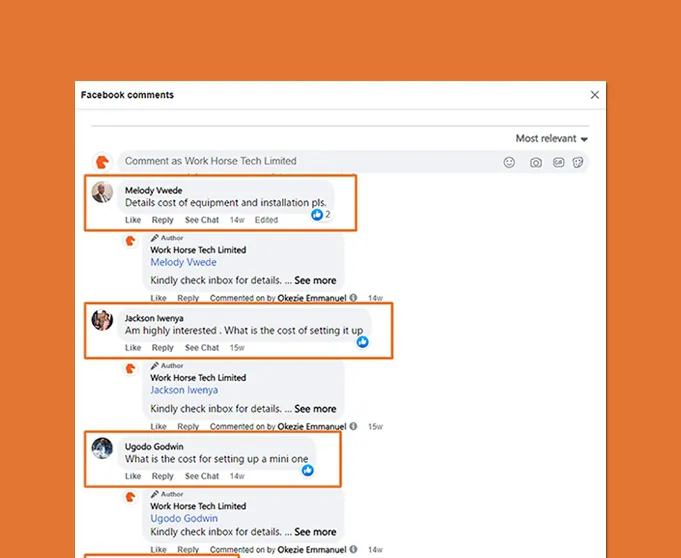Viewport: 681px width, 558px height.
Task: Click the blue Jackson Iwenya mention link
Action: (184, 390)
